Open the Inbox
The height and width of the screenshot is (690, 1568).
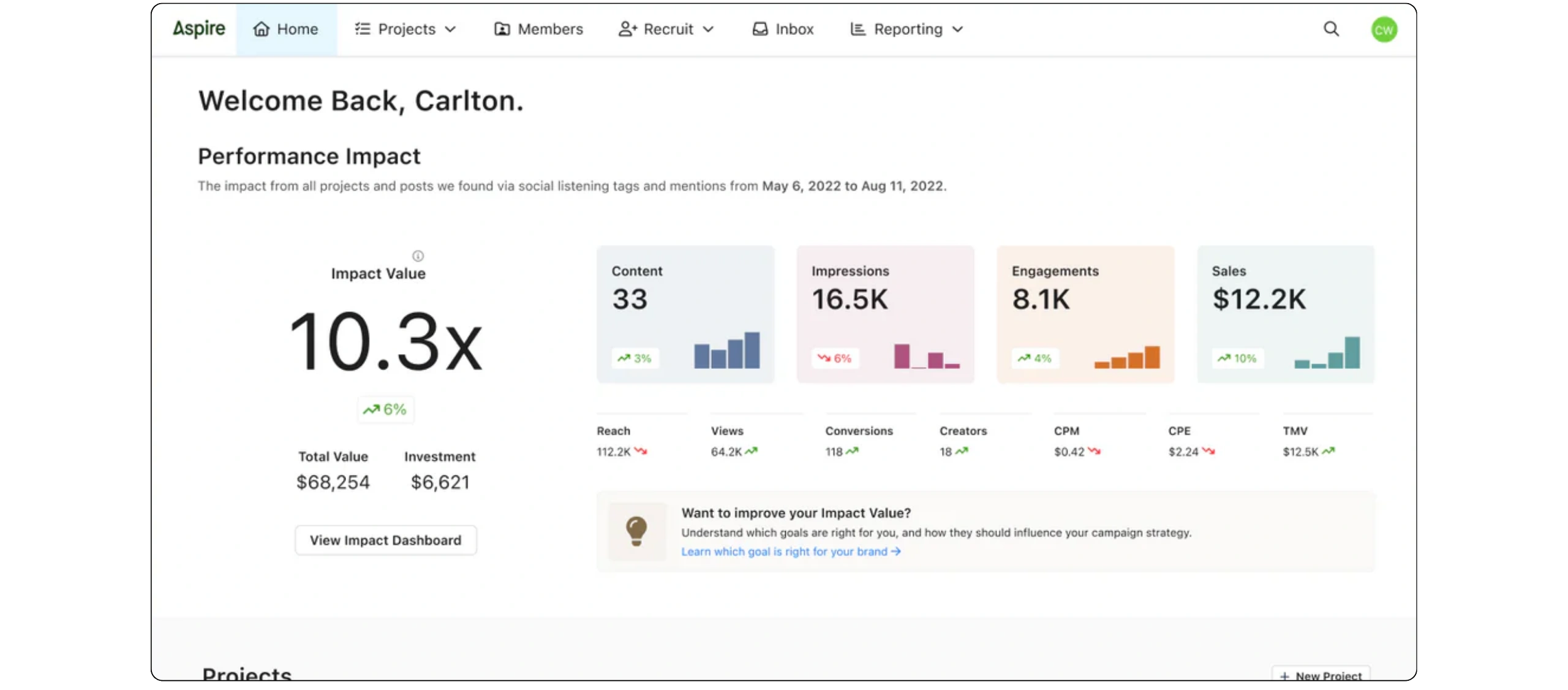click(x=783, y=29)
